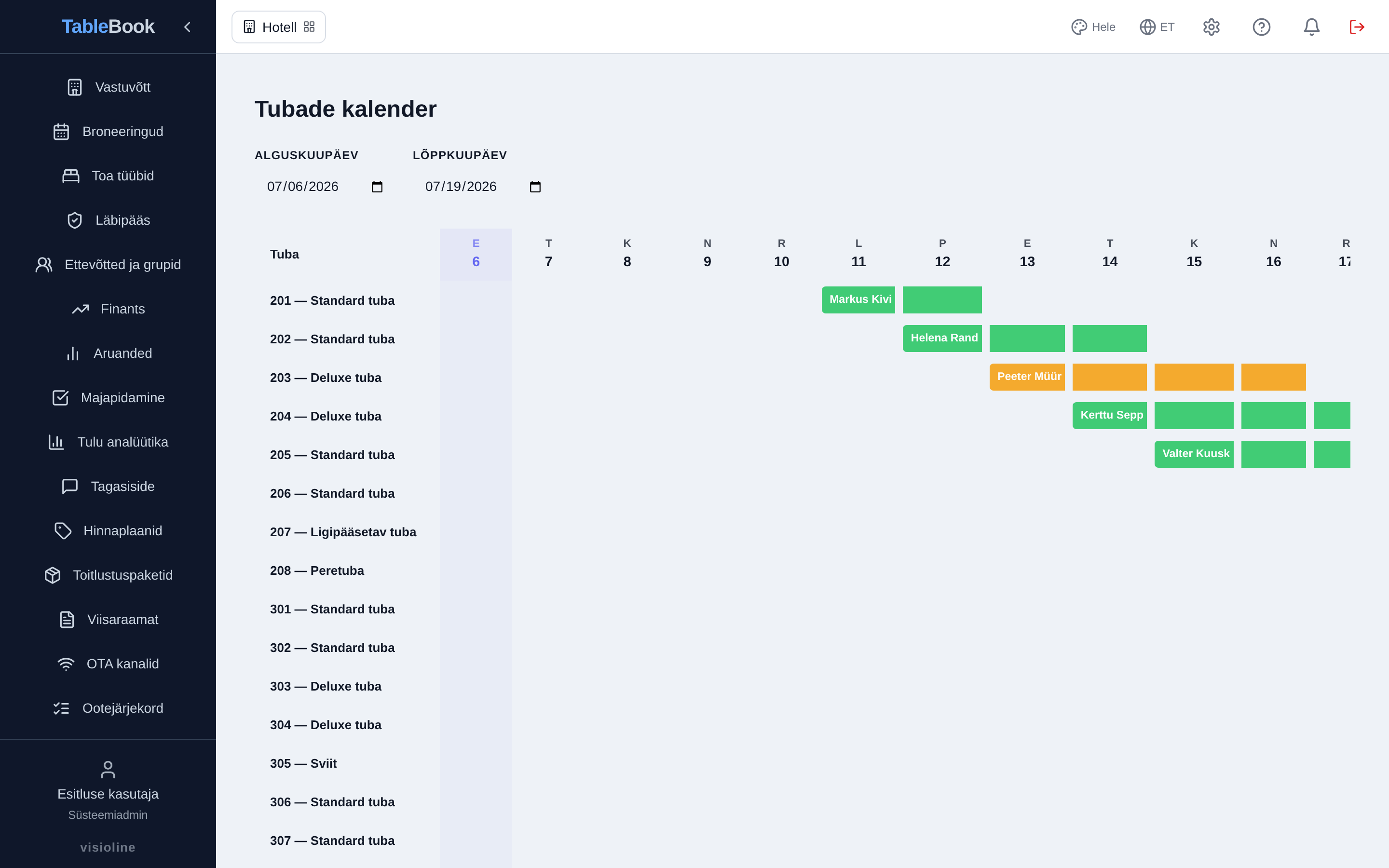Screen dimensions: 1389x868
Task: Select room row 203 — Deluxe tuba
Action: pyautogui.click(x=326, y=378)
